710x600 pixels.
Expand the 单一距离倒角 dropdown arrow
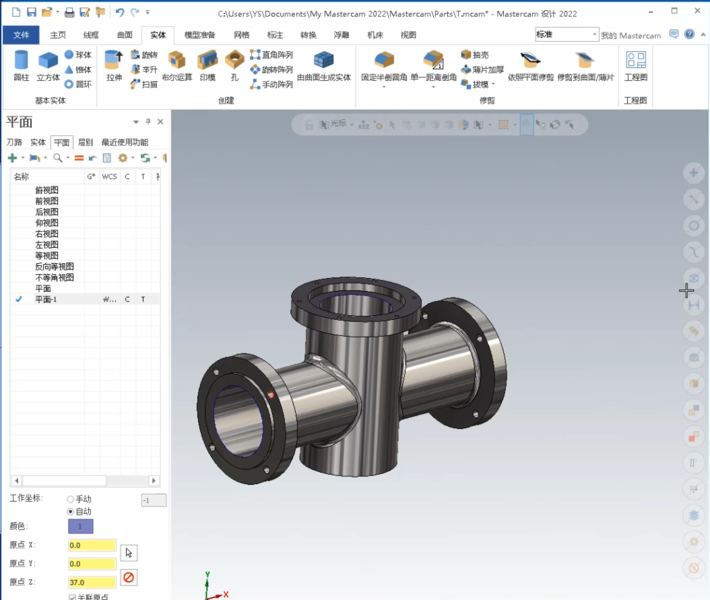point(433,86)
